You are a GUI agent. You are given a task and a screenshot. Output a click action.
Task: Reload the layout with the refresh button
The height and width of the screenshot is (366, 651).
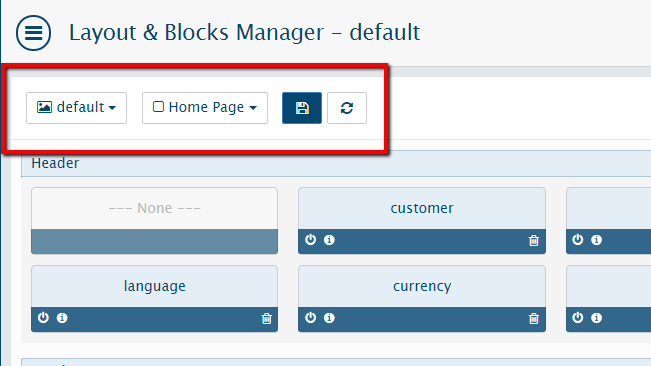tap(347, 108)
